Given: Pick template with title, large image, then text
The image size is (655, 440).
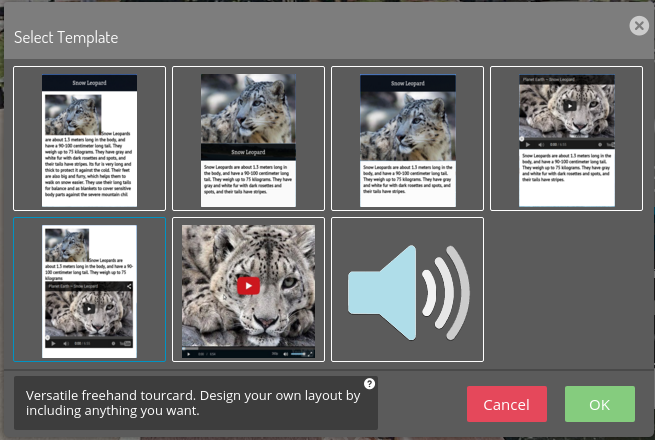Looking at the screenshot, I should (407, 138).
